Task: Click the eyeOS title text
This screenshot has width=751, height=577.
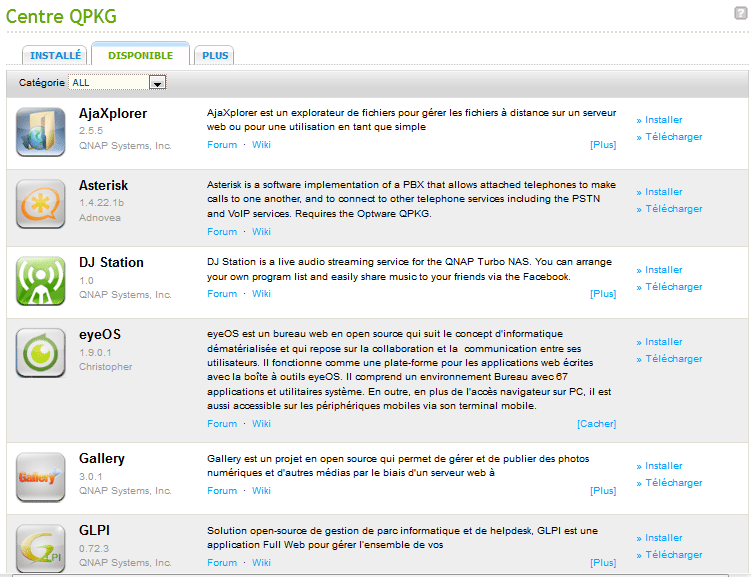Action: (100, 334)
